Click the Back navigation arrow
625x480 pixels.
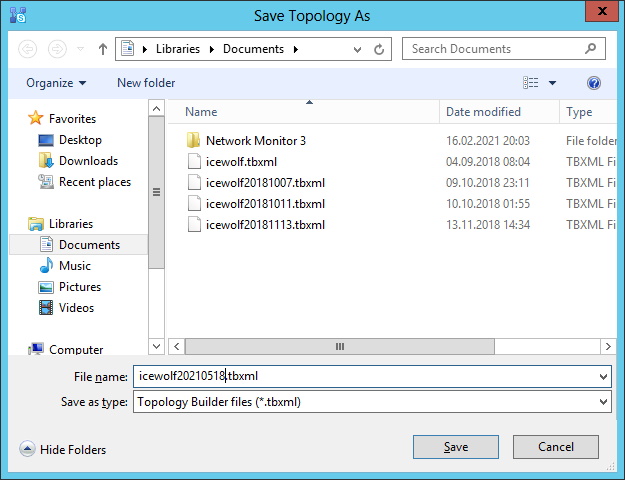pyautogui.click(x=28, y=49)
